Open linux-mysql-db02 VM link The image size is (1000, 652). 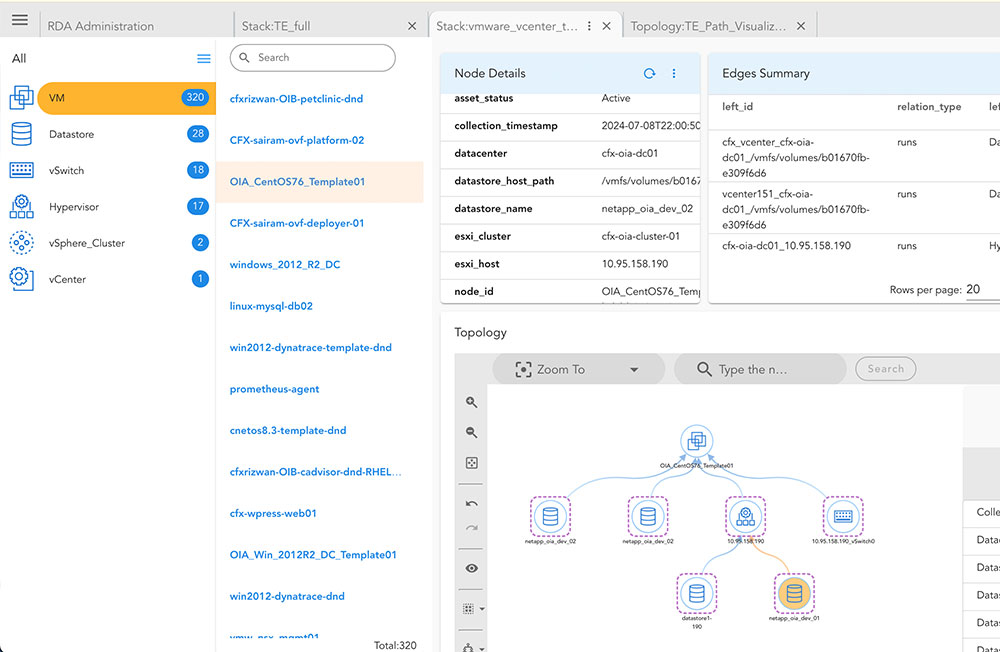[271, 306]
